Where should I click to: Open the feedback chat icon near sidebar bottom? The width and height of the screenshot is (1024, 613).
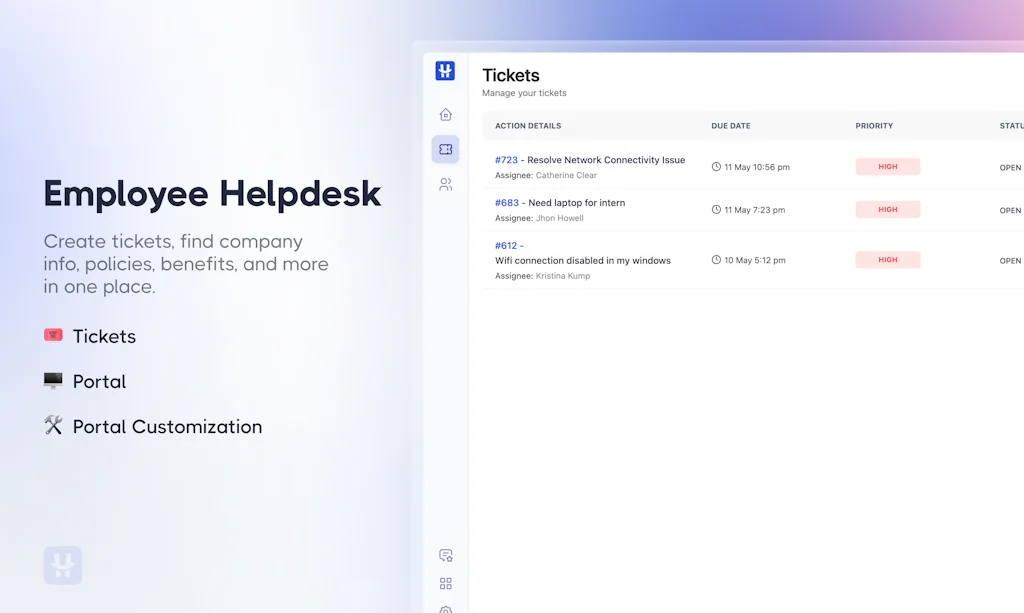[445, 555]
